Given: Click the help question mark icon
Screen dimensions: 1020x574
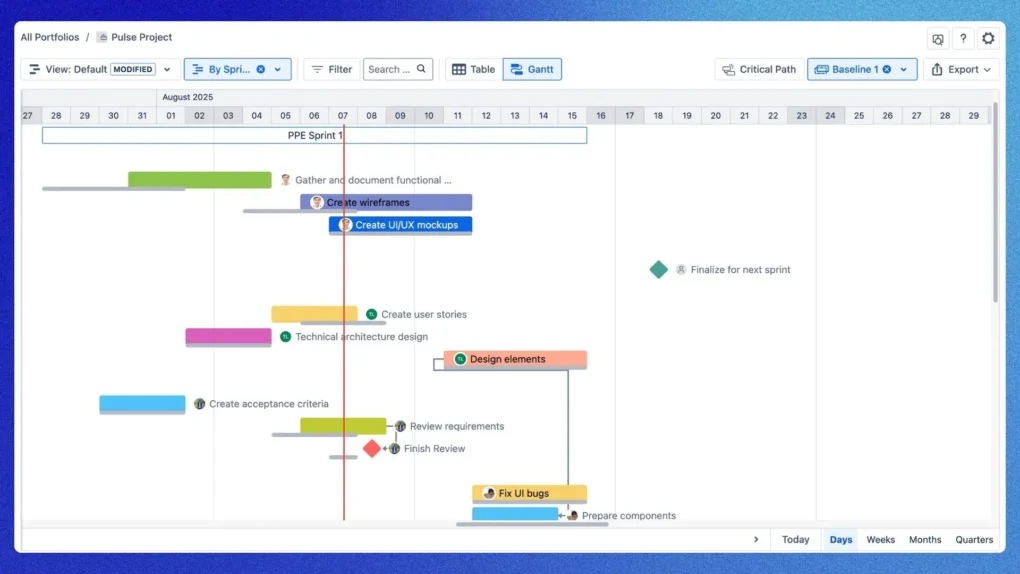Looking at the screenshot, I should (963, 39).
